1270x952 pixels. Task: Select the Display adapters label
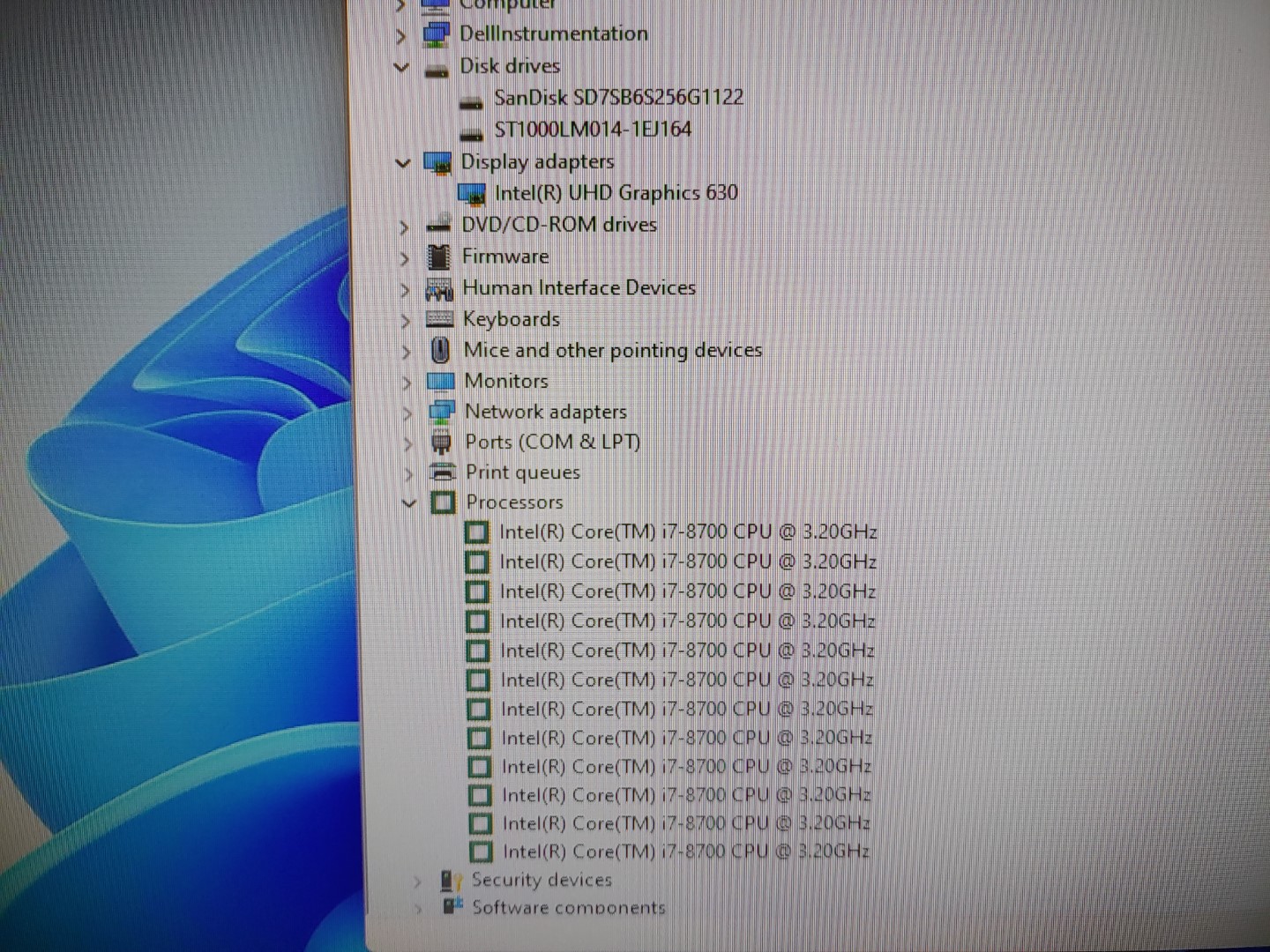(x=537, y=161)
